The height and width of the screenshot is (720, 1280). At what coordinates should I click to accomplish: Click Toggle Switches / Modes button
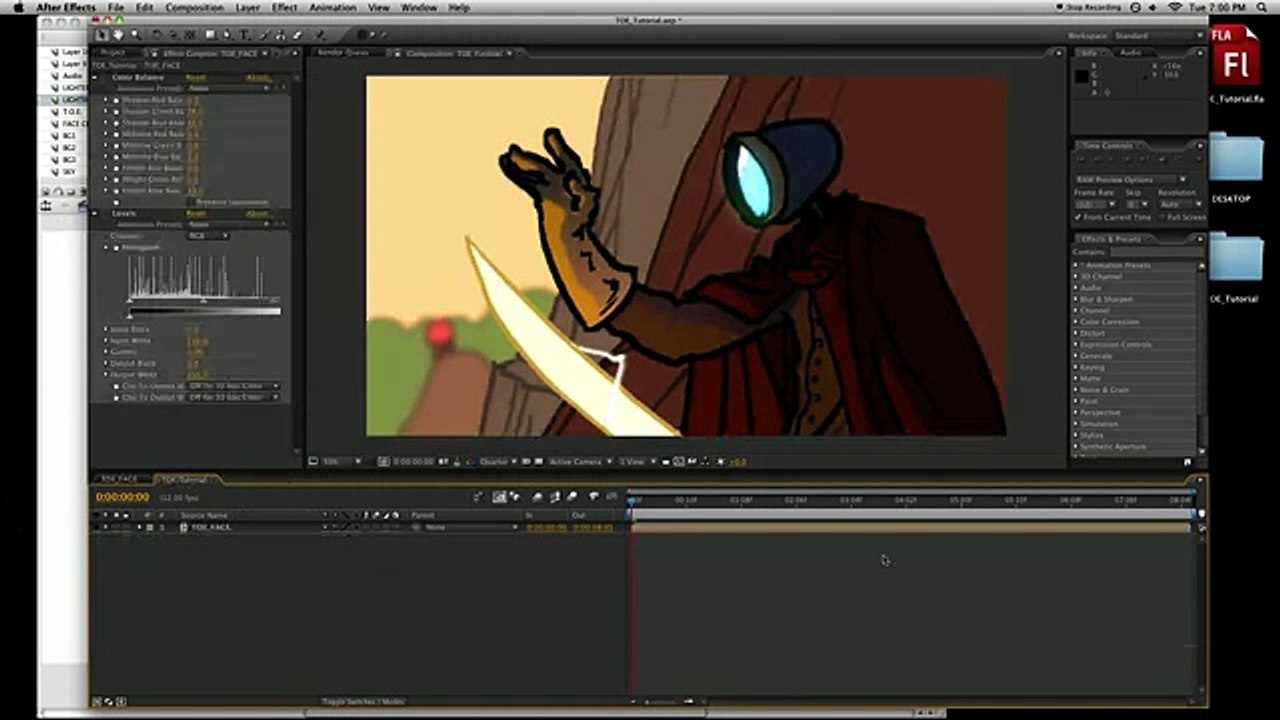pyautogui.click(x=363, y=702)
